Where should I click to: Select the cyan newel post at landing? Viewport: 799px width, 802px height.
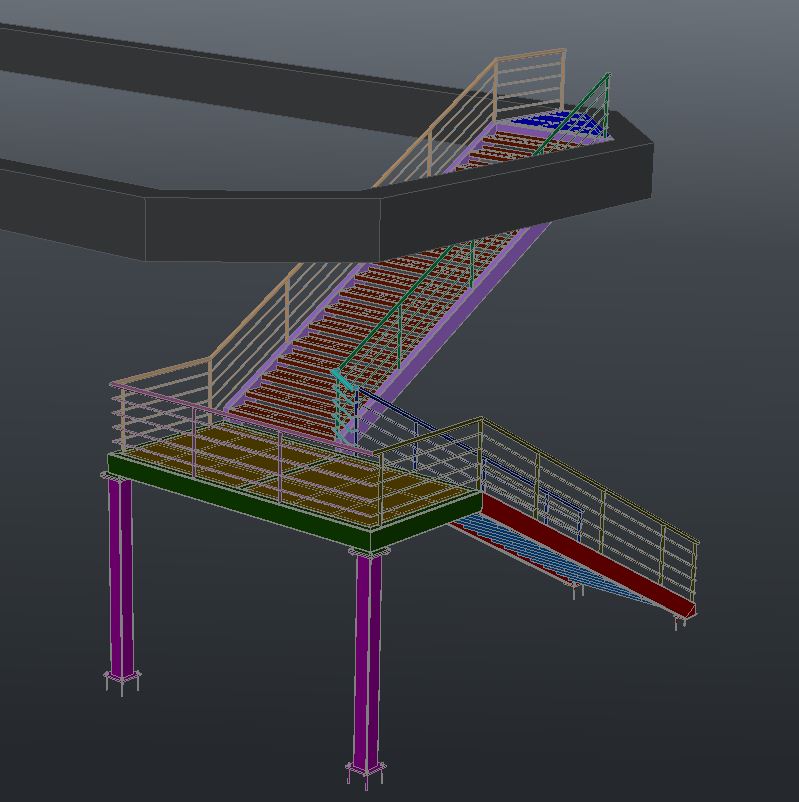345,410
